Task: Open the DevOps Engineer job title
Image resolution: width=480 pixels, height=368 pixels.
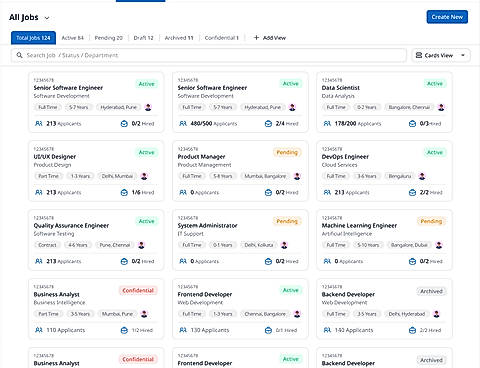Action: click(345, 157)
